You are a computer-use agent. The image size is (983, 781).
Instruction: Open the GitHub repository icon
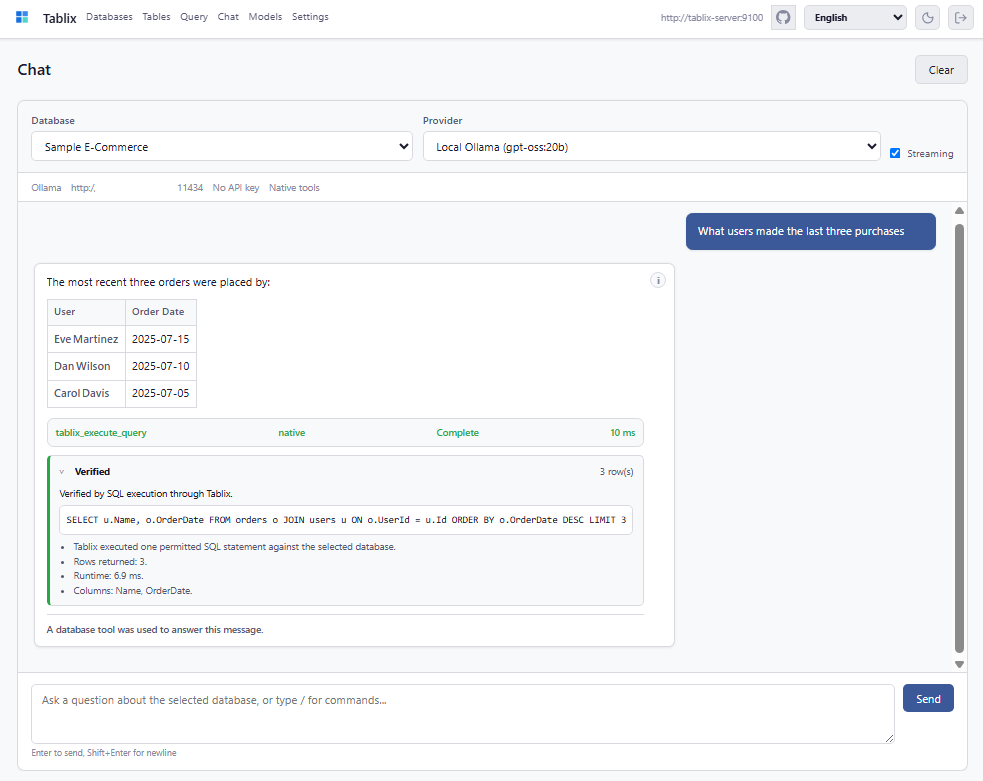[783, 18]
